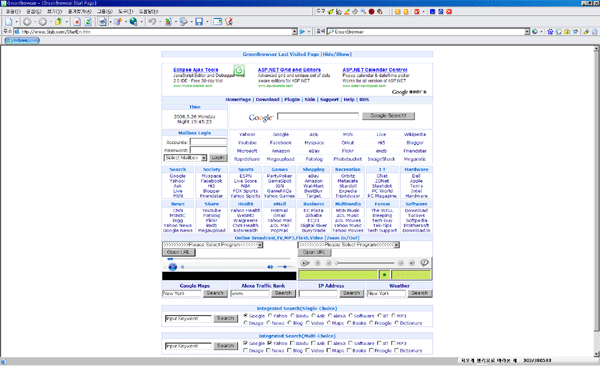Select Baidu radio in single-choice search
This screenshot has width=600, height=366.
click(x=292, y=316)
